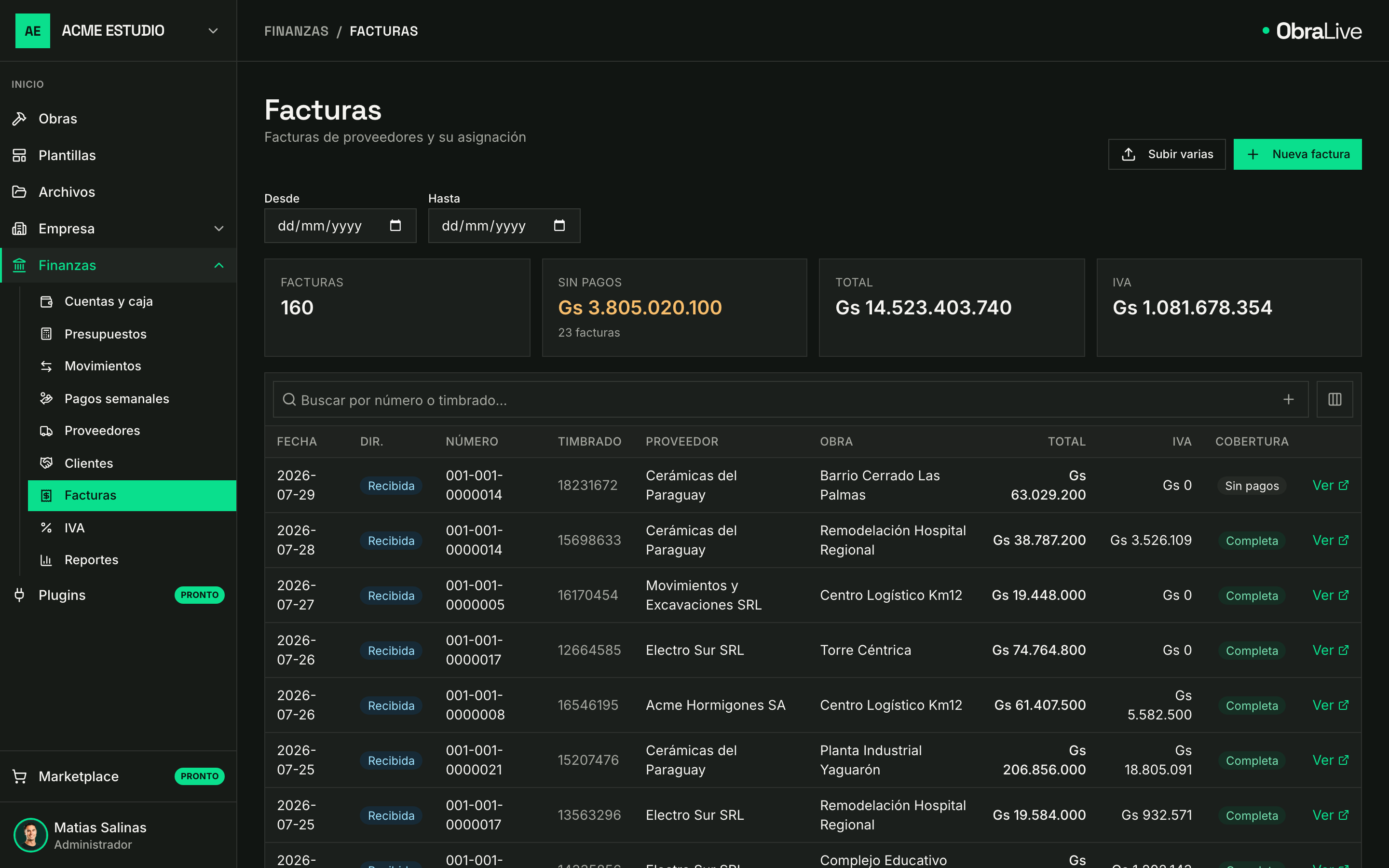The image size is (1389, 868).
Task: Open the ACME ESTUDIO workspace dropdown
Action: point(118,30)
